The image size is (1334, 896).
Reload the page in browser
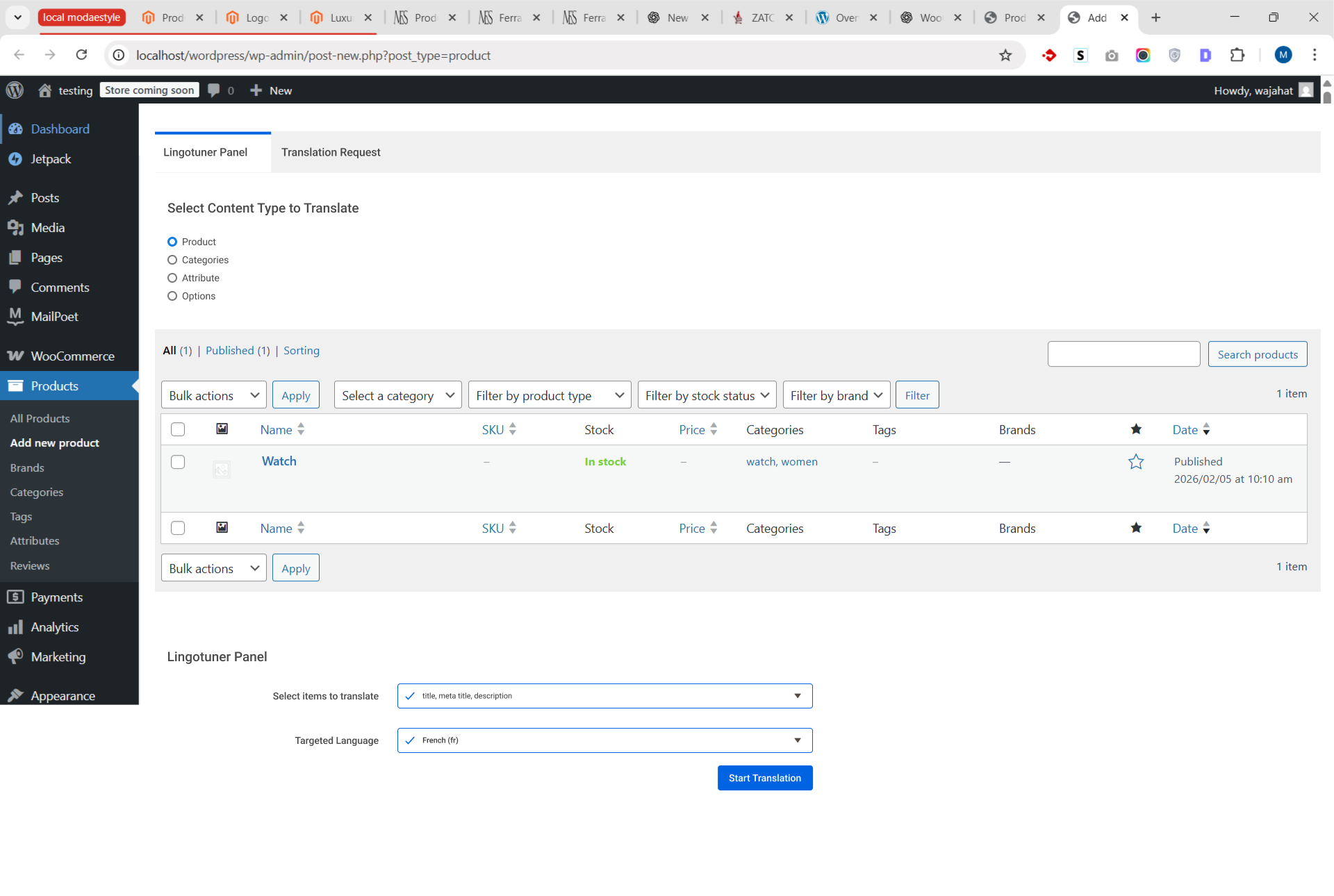tap(81, 55)
